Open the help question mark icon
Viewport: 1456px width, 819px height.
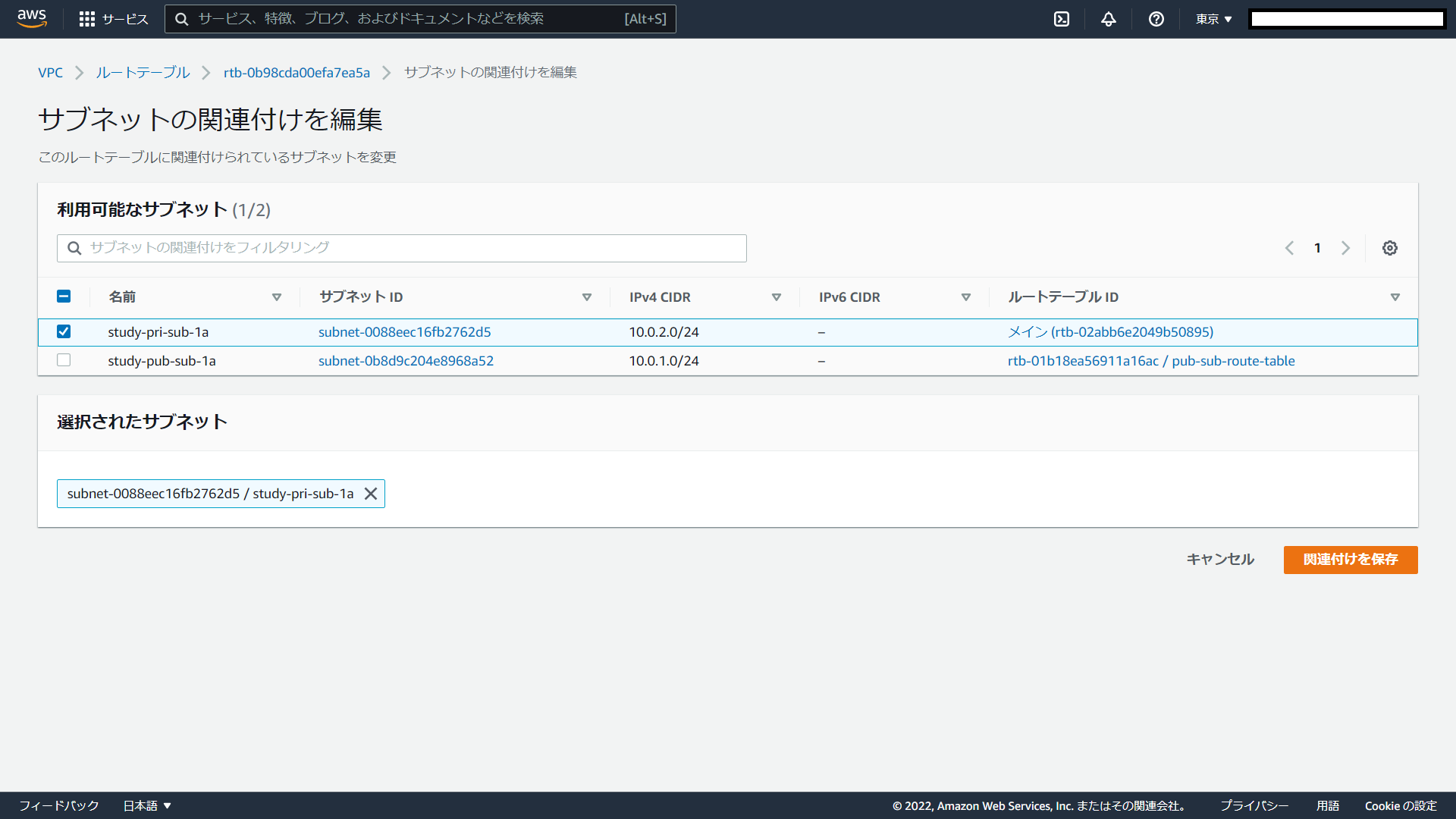(1156, 19)
